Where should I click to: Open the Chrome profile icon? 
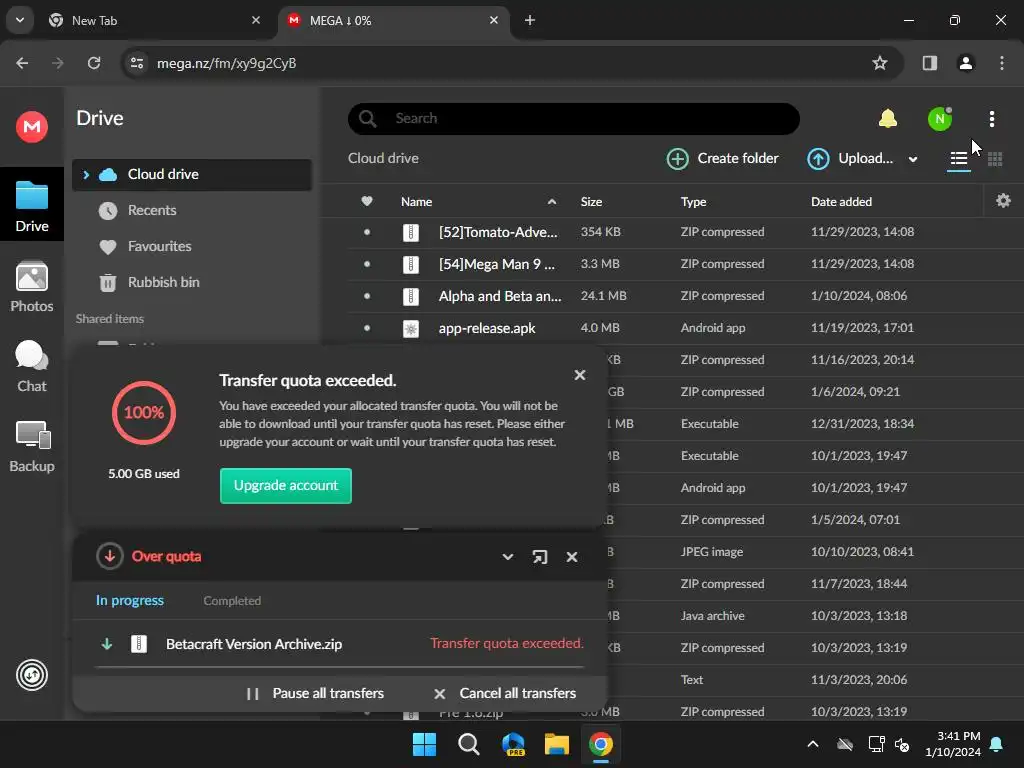click(x=965, y=63)
